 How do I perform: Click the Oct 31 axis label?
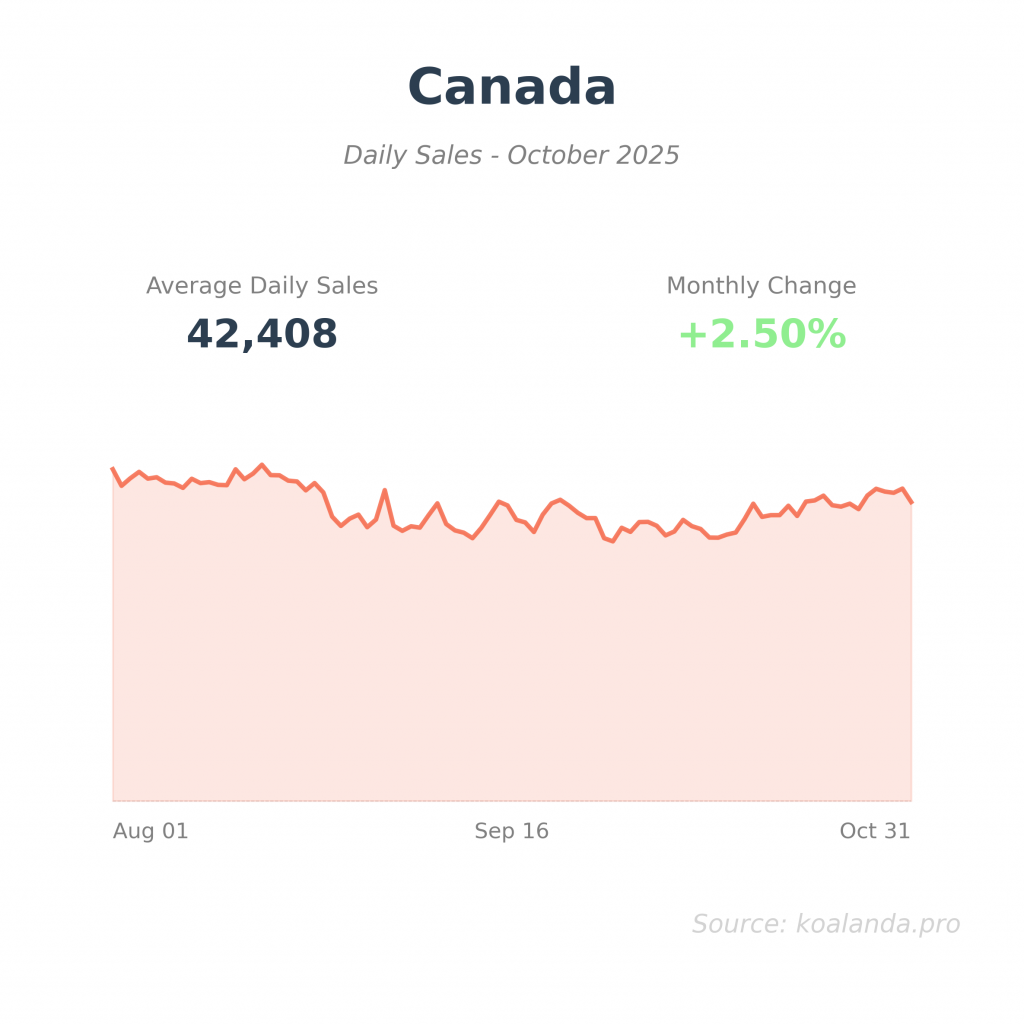click(x=874, y=831)
